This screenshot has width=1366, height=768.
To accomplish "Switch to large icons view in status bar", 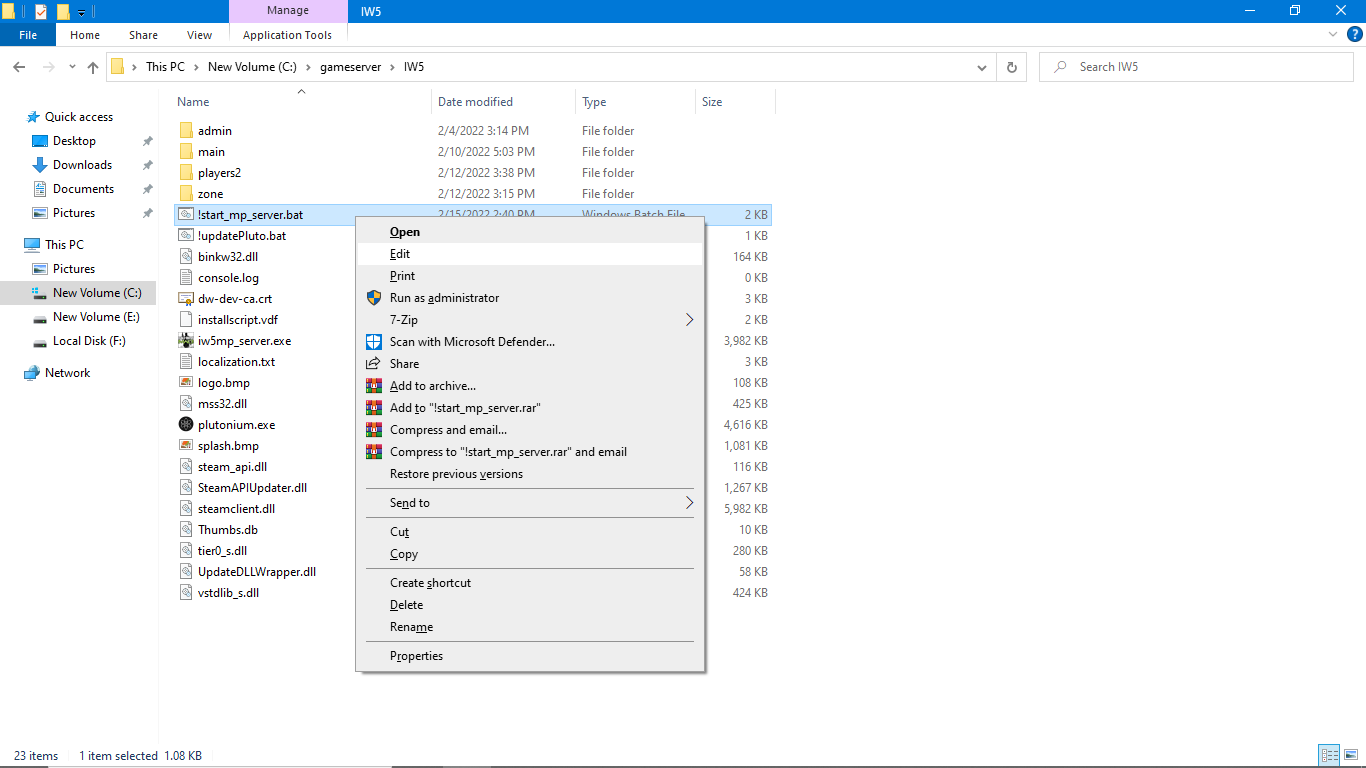I will (x=1350, y=756).
